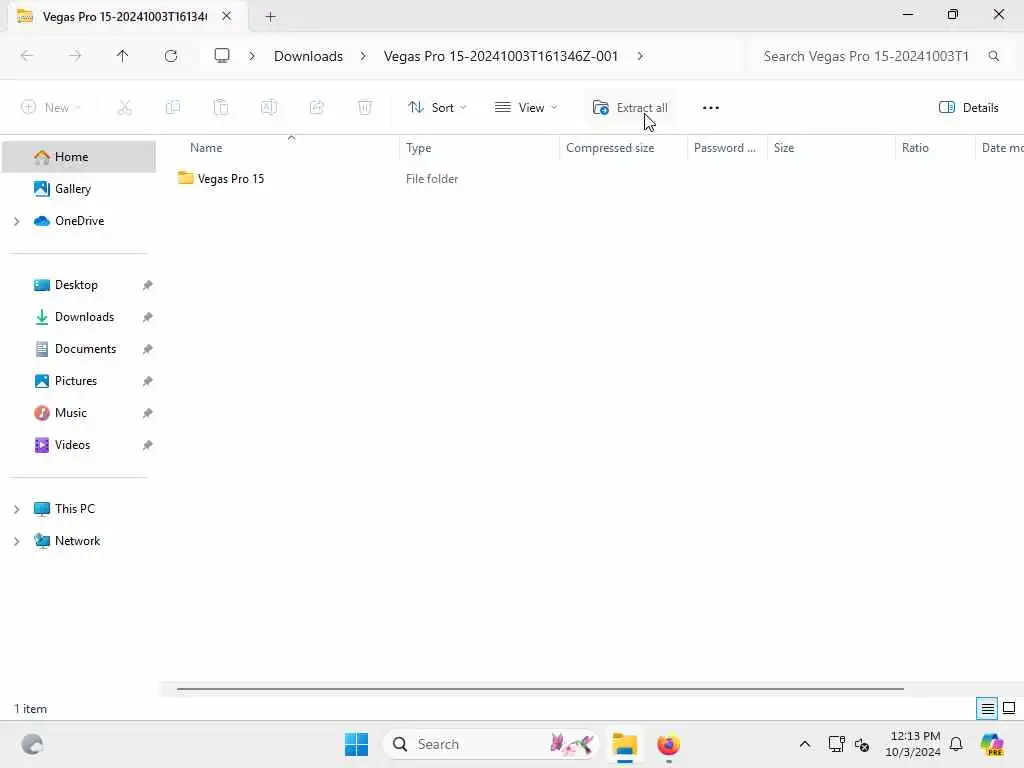Click Downloads in the breadcrumb path
The image size is (1024, 768).
coord(308,56)
